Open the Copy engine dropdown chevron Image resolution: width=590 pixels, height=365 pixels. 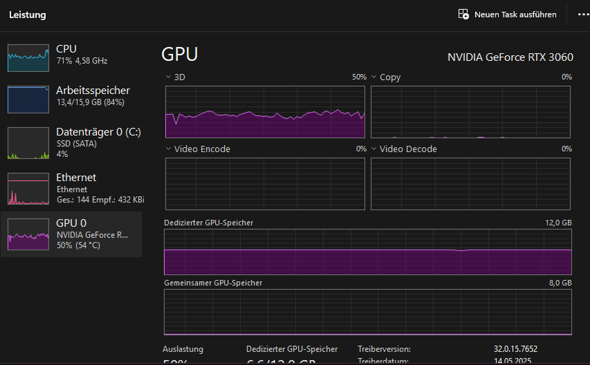click(x=374, y=77)
